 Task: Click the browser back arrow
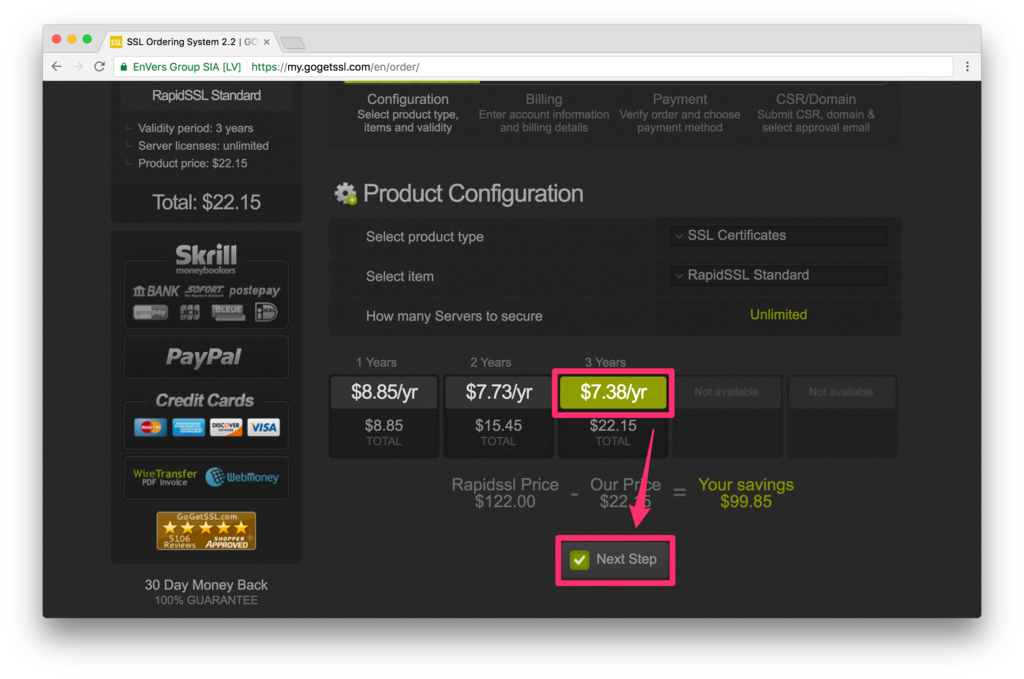pos(57,67)
